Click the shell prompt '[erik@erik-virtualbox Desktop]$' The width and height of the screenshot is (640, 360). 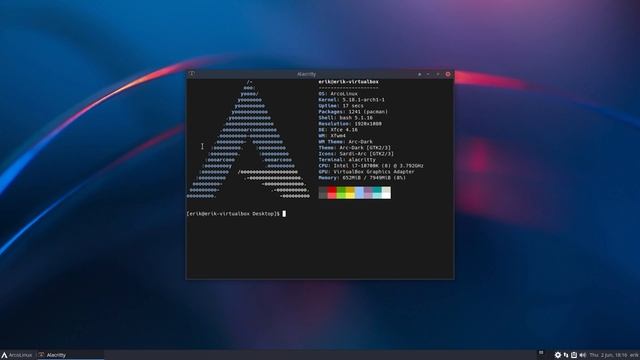(x=233, y=214)
